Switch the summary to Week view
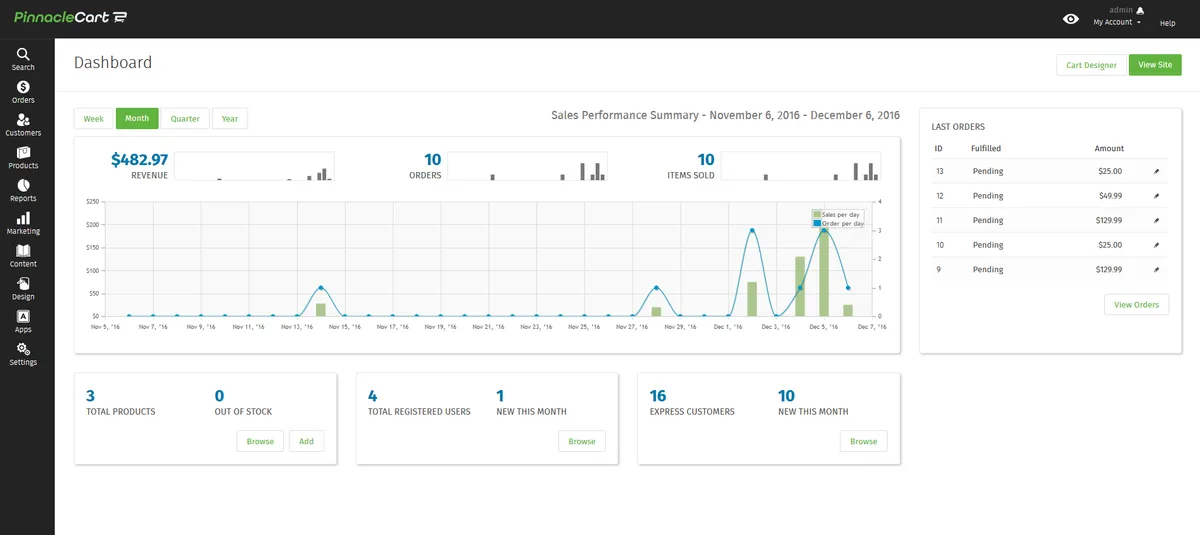The height and width of the screenshot is (535, 1200). (x=93, y=119)
